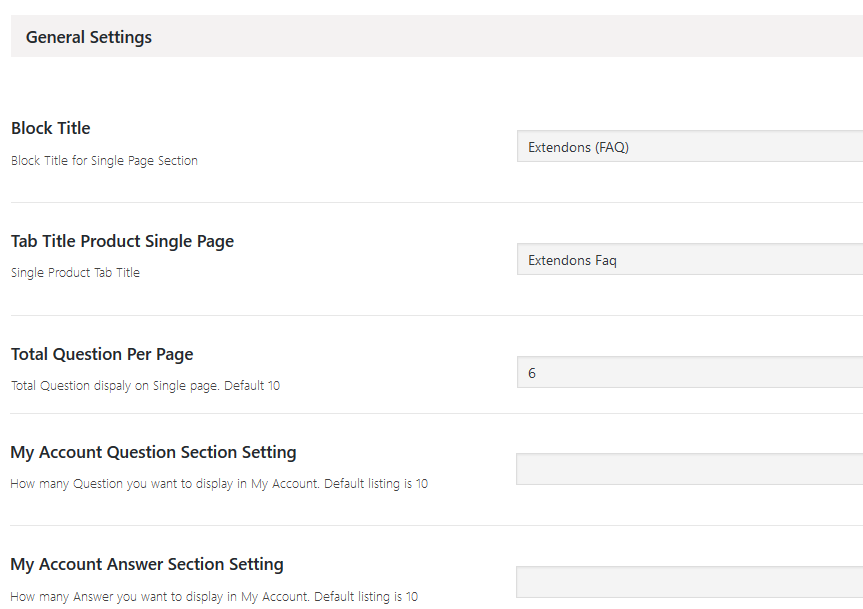Click the 'Extendons (FAQ)' text in its field
Viewport: 863px width, 609px height.
point(578,147)
